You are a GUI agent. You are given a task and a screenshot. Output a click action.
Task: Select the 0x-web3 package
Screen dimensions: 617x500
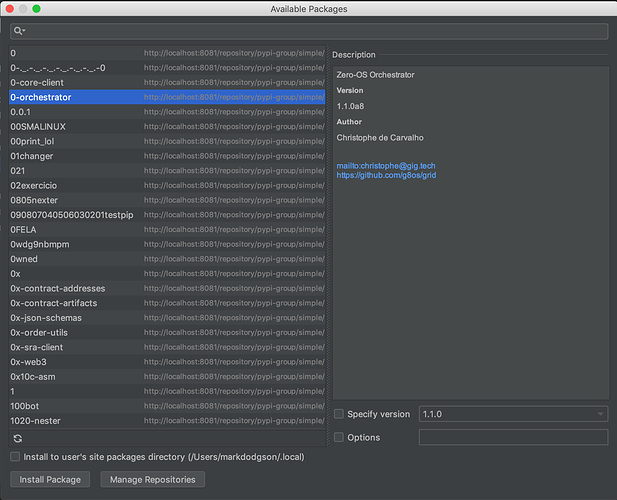click(167, 362)
